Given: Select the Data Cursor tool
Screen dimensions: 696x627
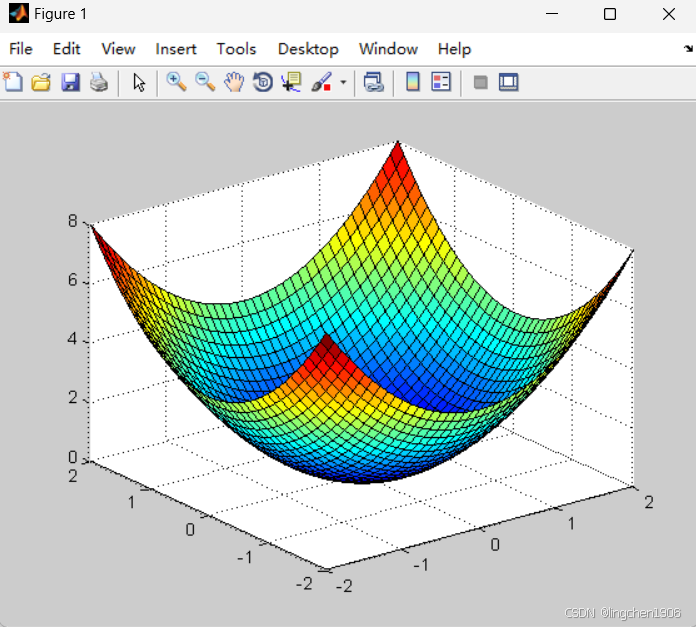Looking at the screenshot, I should click(291, 83).
